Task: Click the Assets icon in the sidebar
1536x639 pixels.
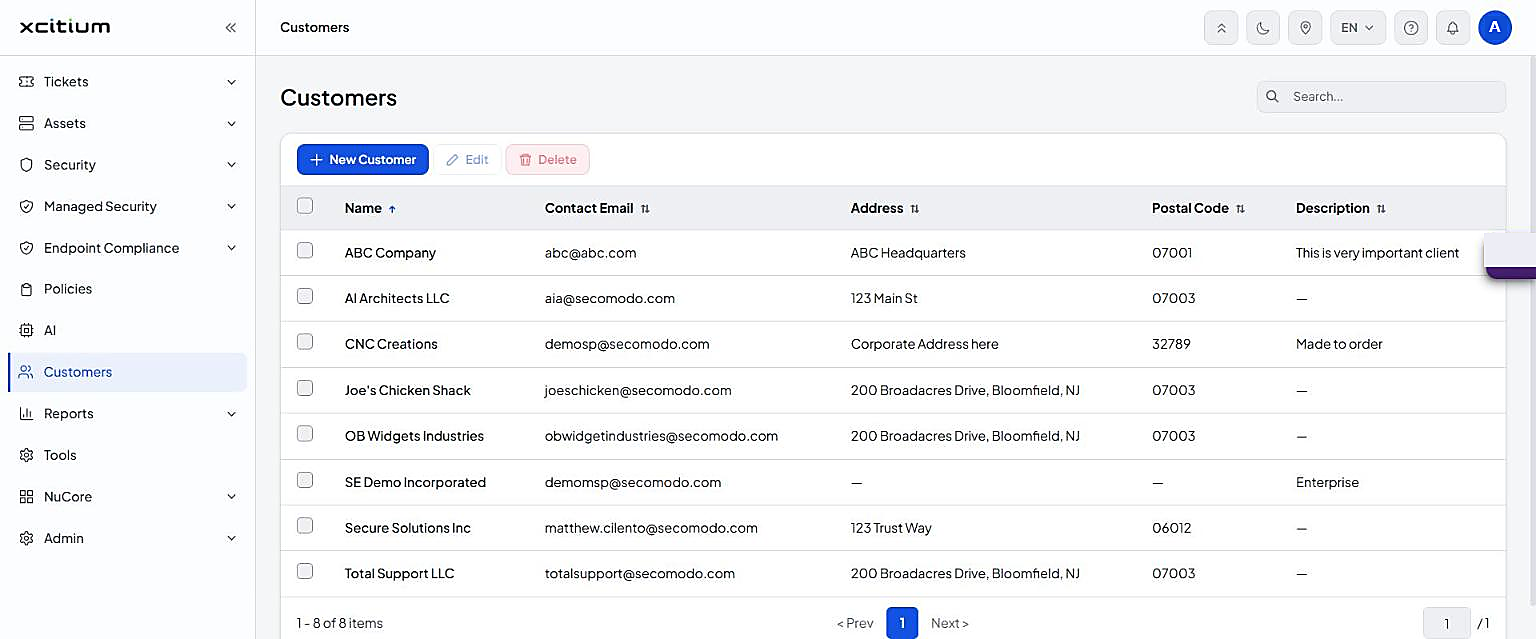Action: click(x=27, y=123)
